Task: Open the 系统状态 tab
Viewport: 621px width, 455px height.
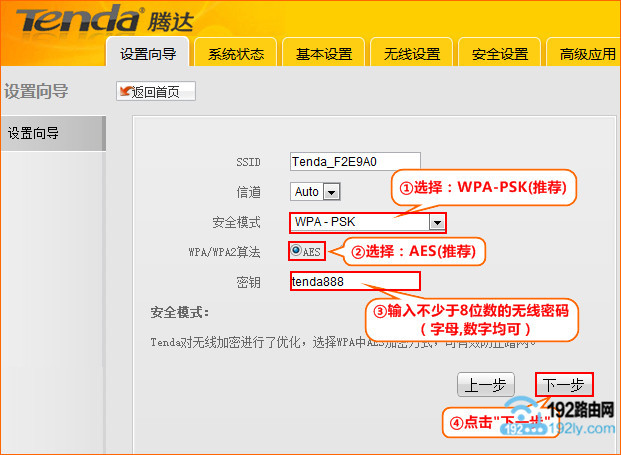Action: point(235,54)
